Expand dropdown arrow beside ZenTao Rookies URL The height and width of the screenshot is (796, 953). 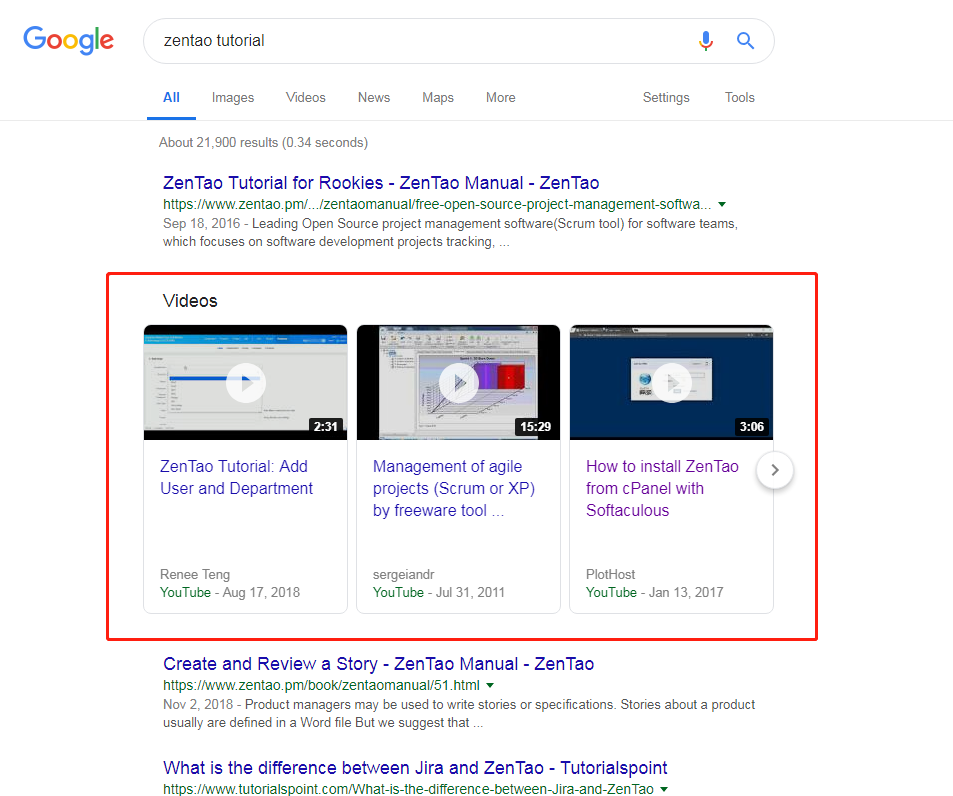pyautogui.click(x=722, y=204)
